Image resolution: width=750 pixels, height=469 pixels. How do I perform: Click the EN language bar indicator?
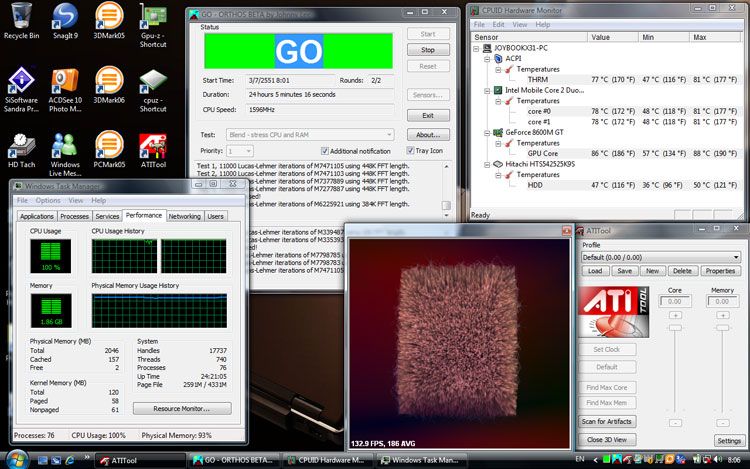580,459
